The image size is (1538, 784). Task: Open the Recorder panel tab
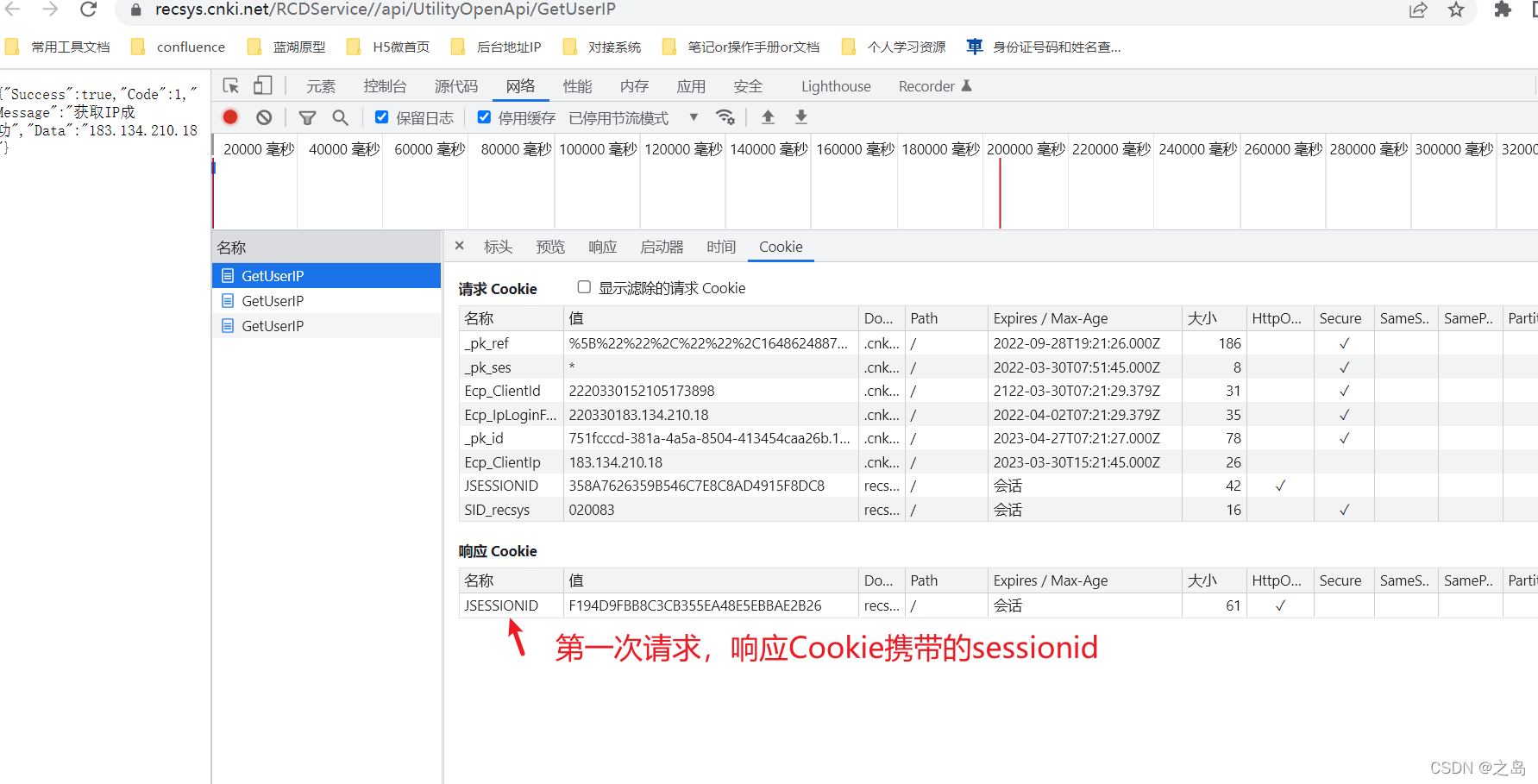coord(935,86)
